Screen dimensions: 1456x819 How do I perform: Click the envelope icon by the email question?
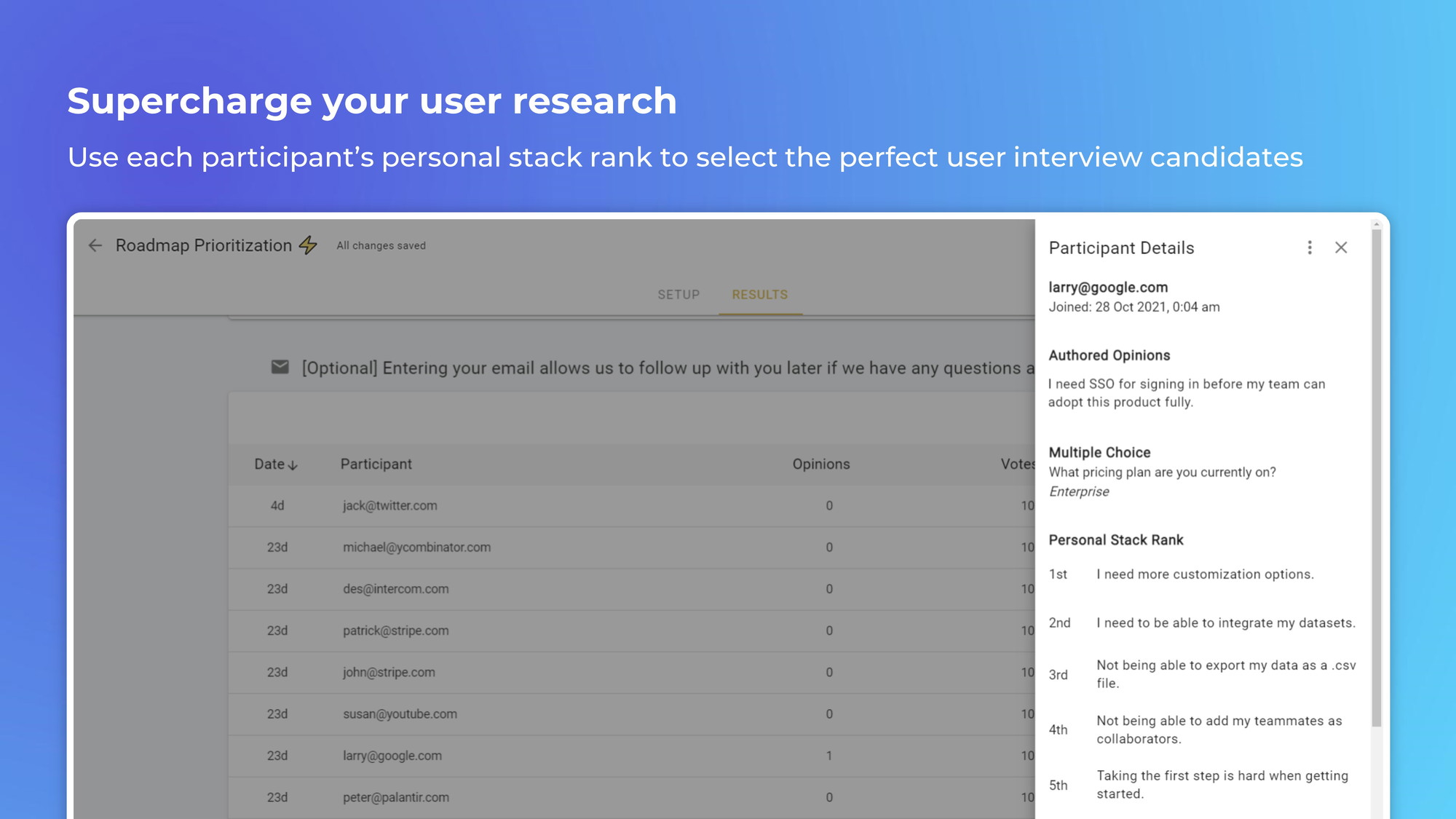click(x=280, y=367)
